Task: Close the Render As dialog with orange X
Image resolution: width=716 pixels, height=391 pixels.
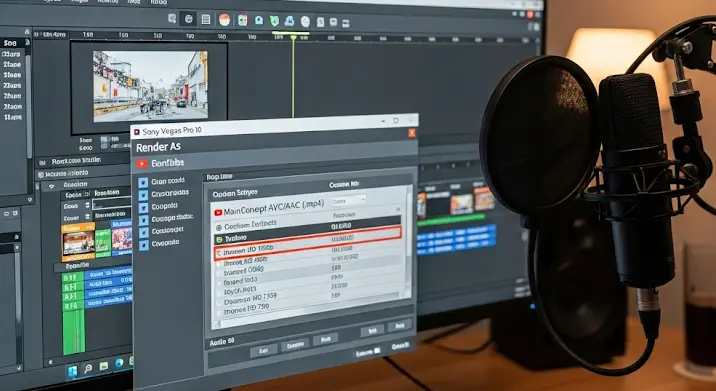Action: 412,133
